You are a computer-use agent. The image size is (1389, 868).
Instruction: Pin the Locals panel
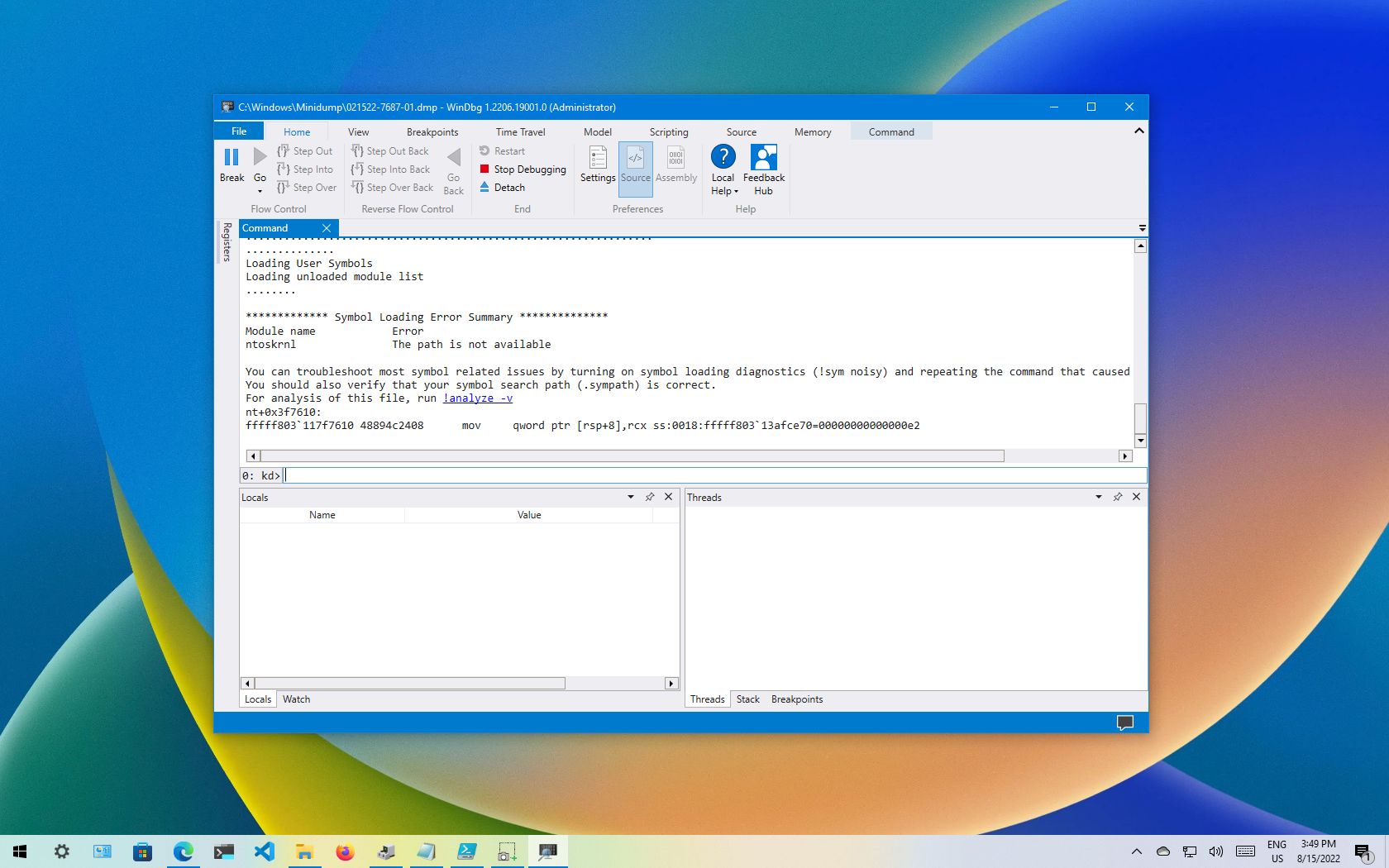[650, 497]
